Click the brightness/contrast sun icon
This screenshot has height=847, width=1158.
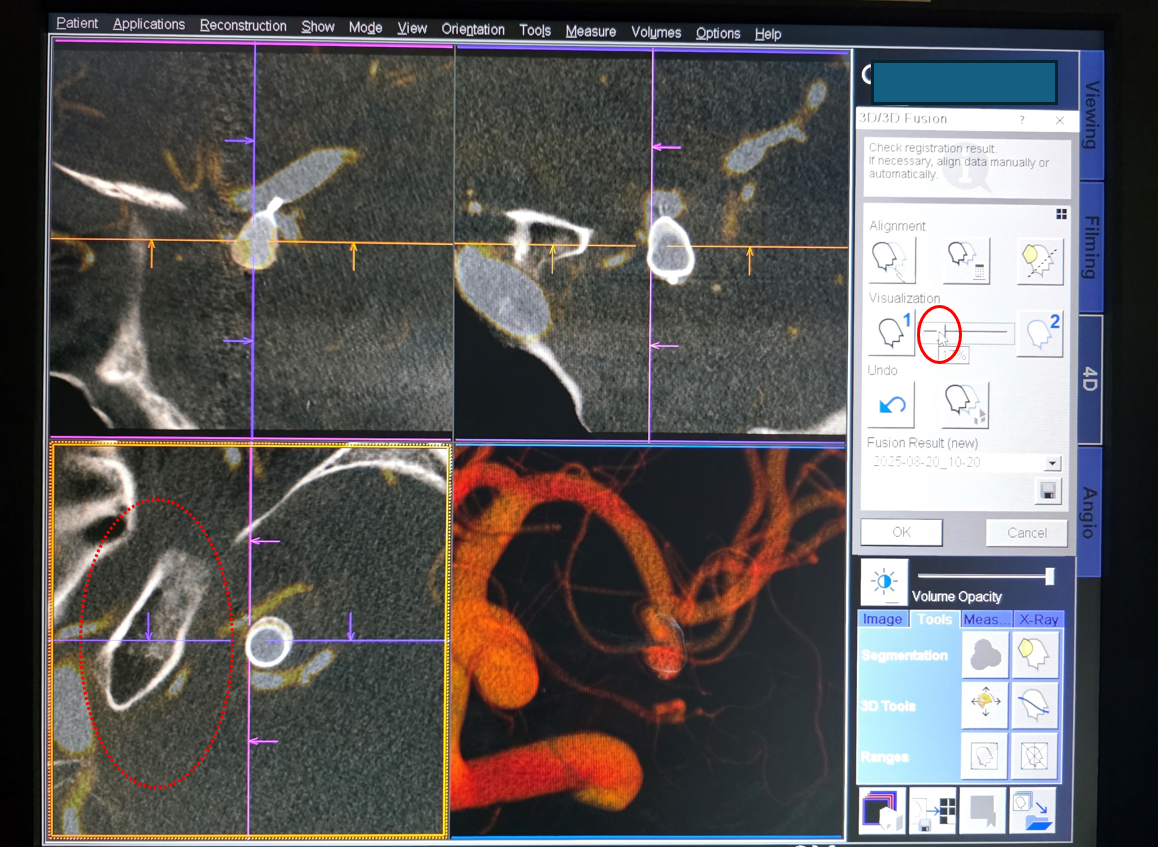(x=884, y=581)
